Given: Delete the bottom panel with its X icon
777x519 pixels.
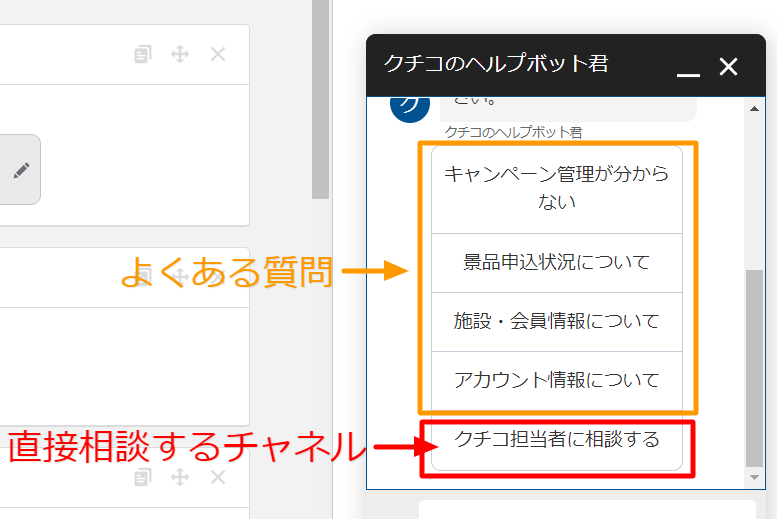Looking at the screenshot, I should point(218,477).
